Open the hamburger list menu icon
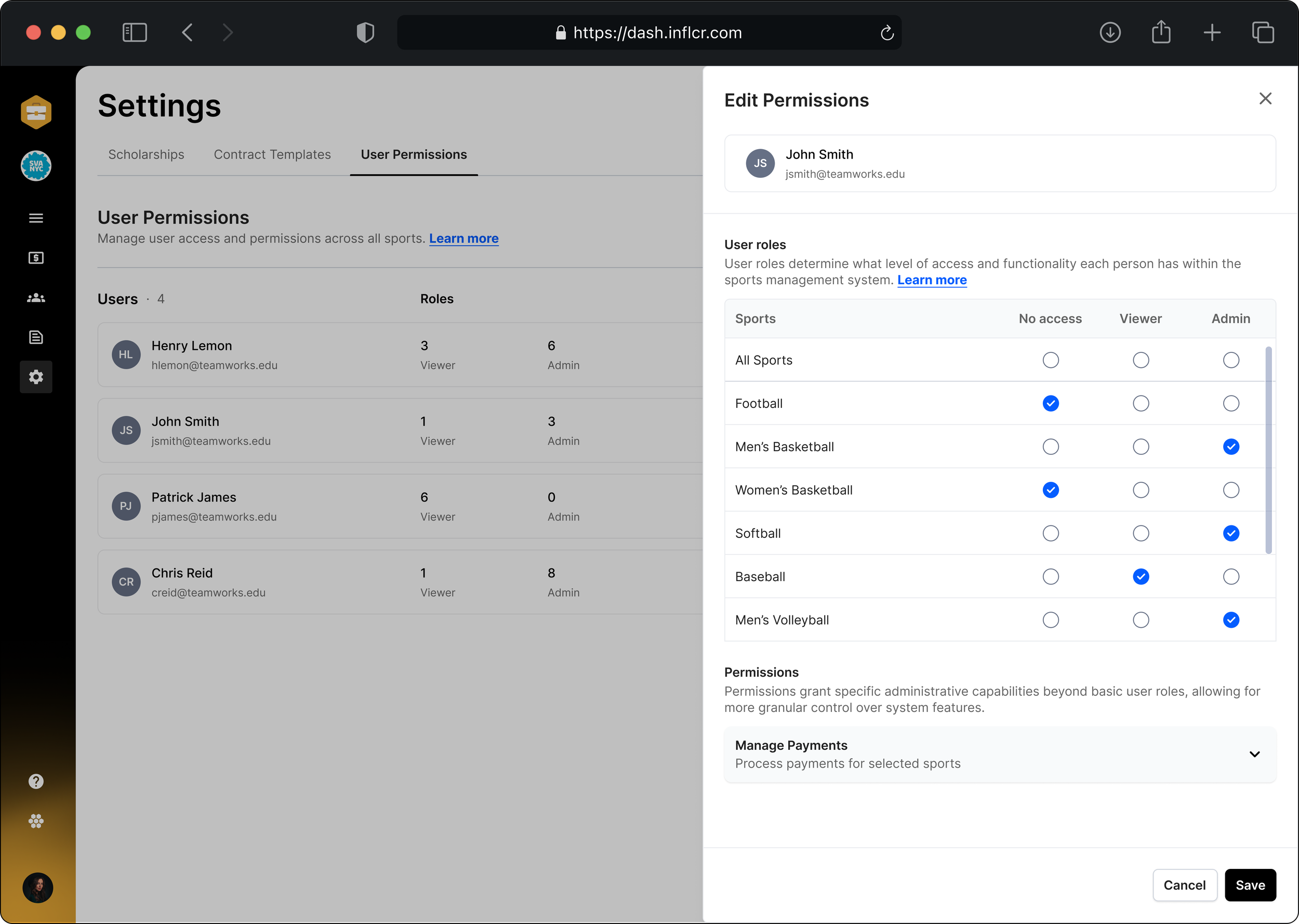This screenshot has width=1299, height=924. pyautogui.click(x=36, y=218)
